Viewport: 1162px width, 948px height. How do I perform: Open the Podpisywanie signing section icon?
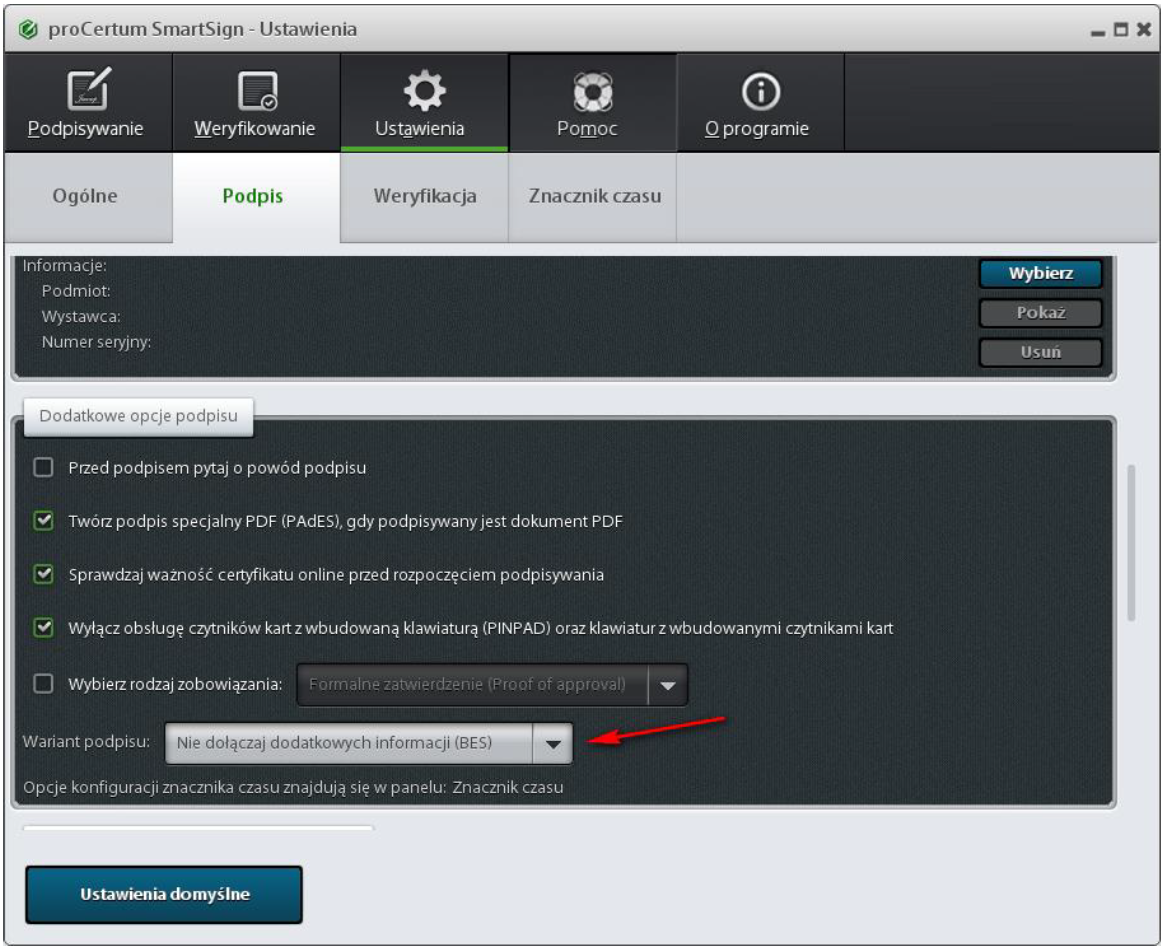(x=87, y=90)
